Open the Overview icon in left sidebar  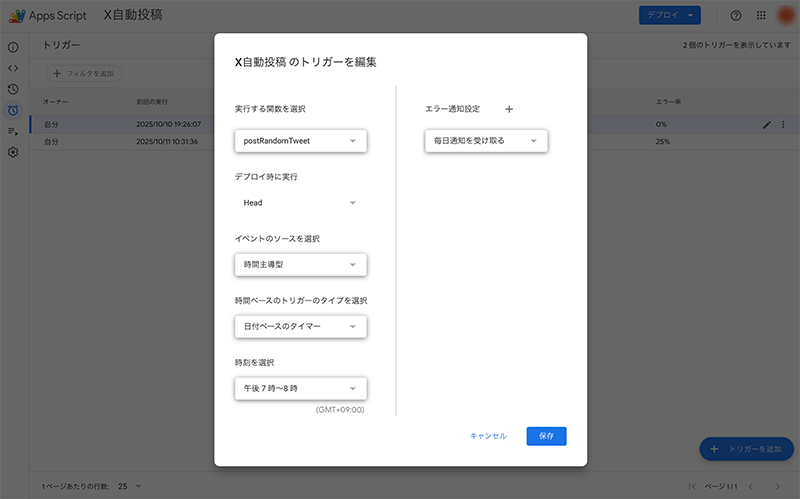tap(13, 47)
